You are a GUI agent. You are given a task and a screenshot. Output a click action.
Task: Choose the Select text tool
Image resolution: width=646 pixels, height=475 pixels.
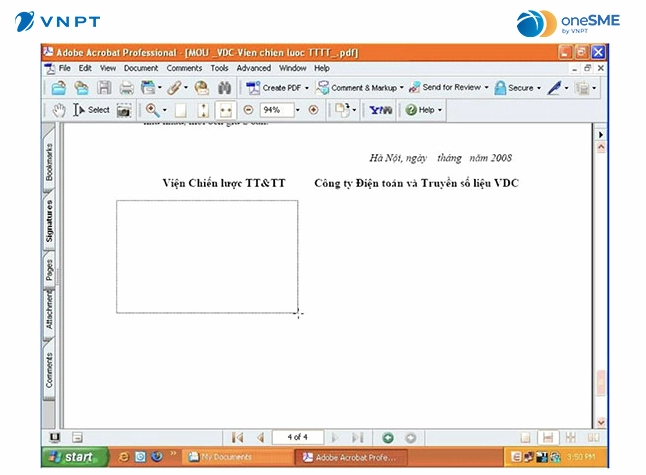coord(91,110)
